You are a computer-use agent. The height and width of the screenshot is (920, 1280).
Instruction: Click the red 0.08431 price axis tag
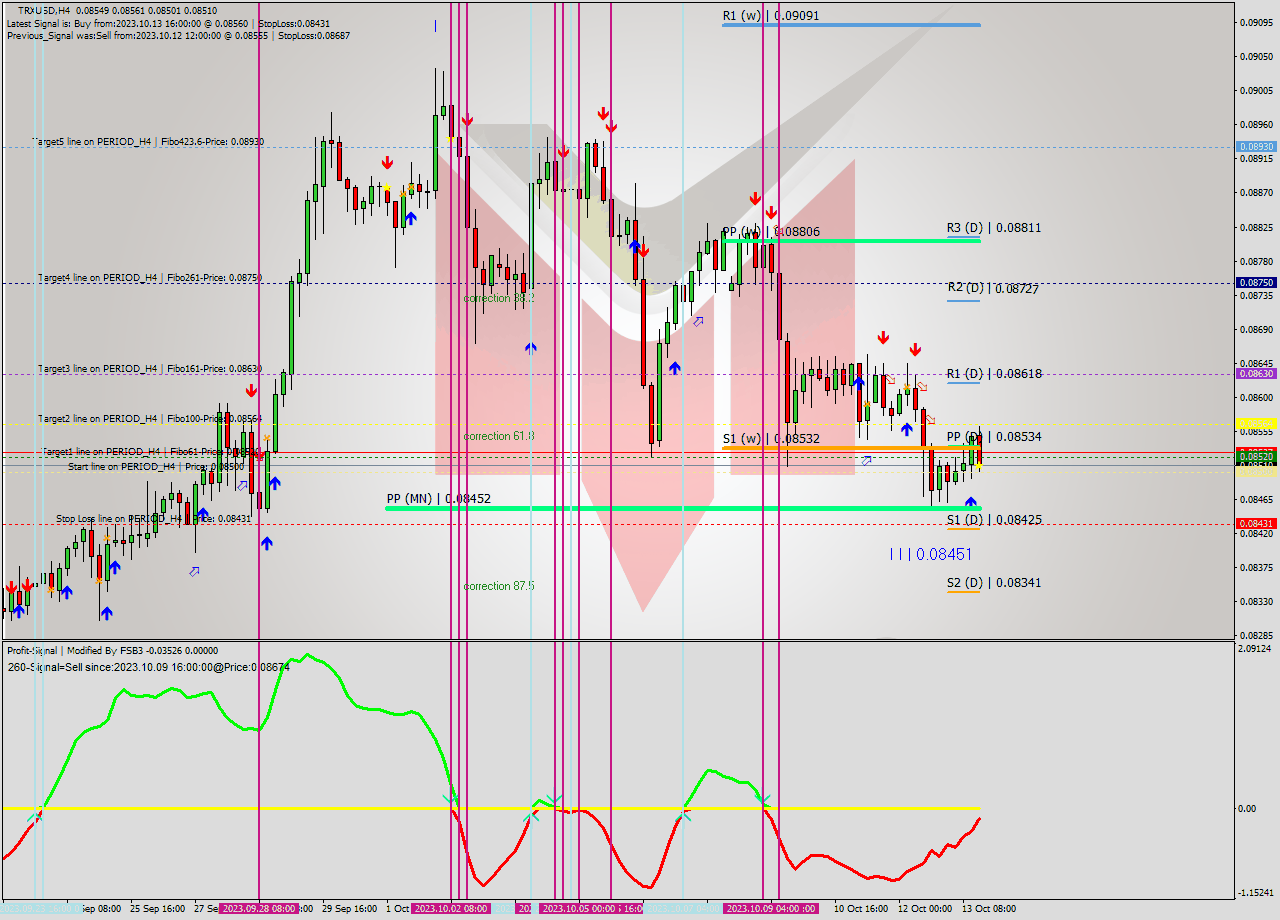tap(1257, 524)
